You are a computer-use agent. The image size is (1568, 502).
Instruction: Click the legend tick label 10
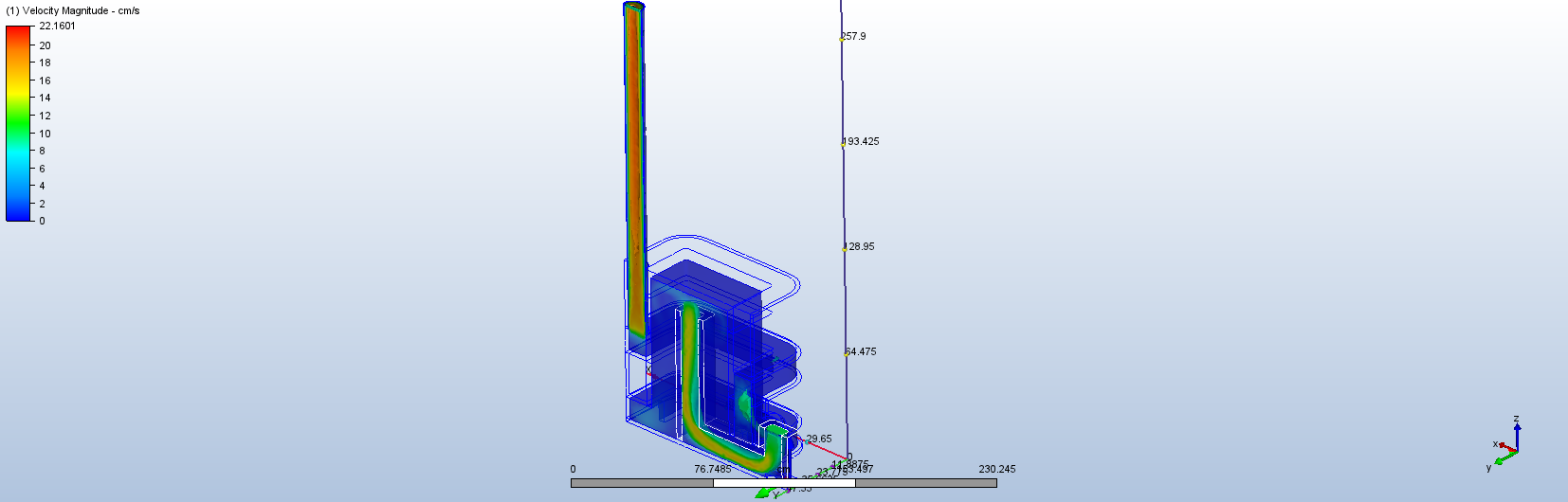coord(45,134)
